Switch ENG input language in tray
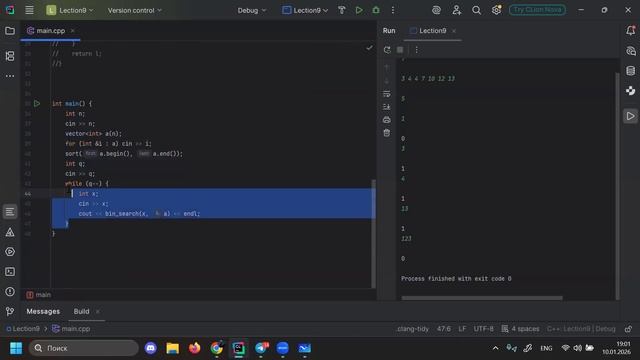The height and width of the screenshot is (360, 640). 546,348
